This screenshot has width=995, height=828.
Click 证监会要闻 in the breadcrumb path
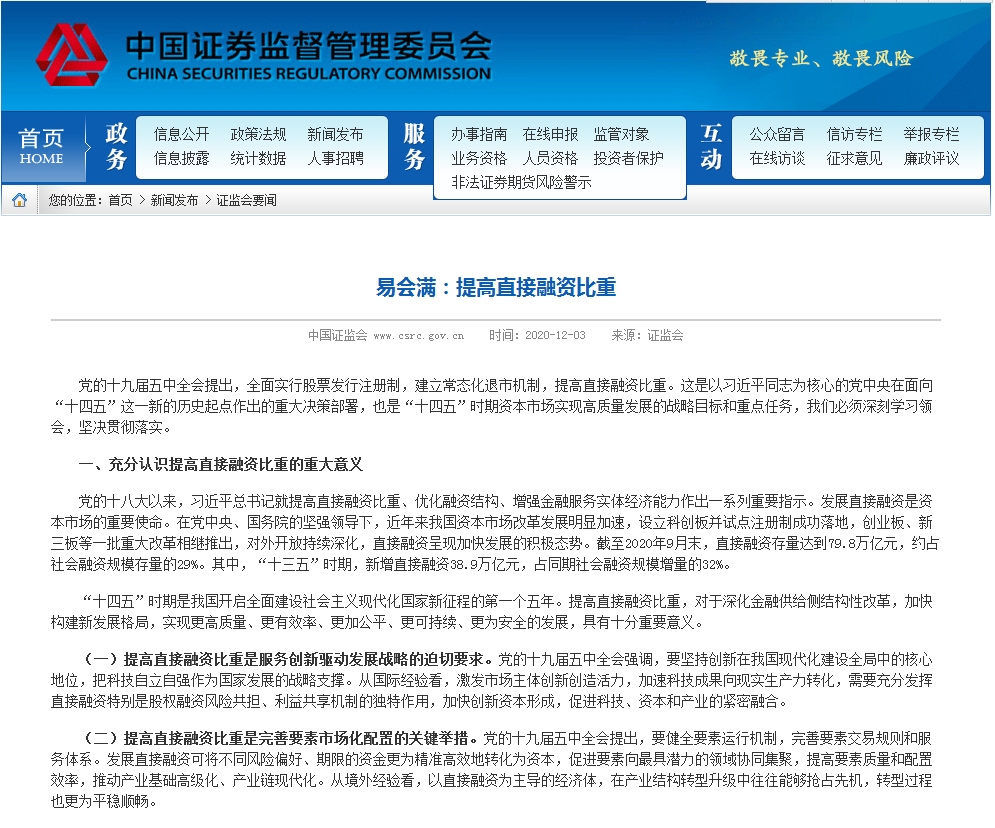pyautogui.click(x=246, y=200)
